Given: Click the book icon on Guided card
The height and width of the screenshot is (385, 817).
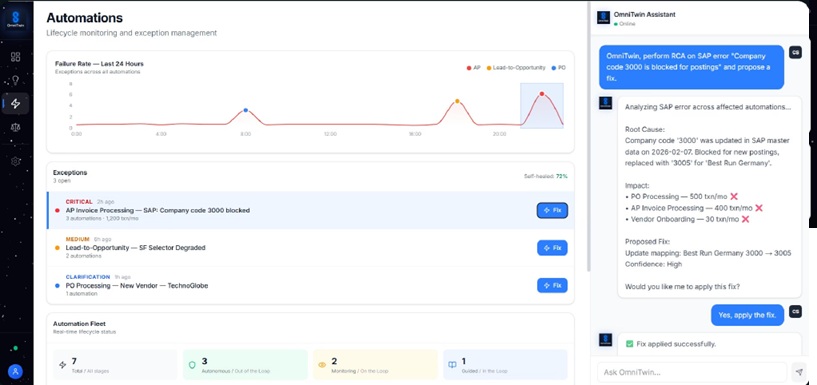Looking at the screenshot, I should [452, 365].
